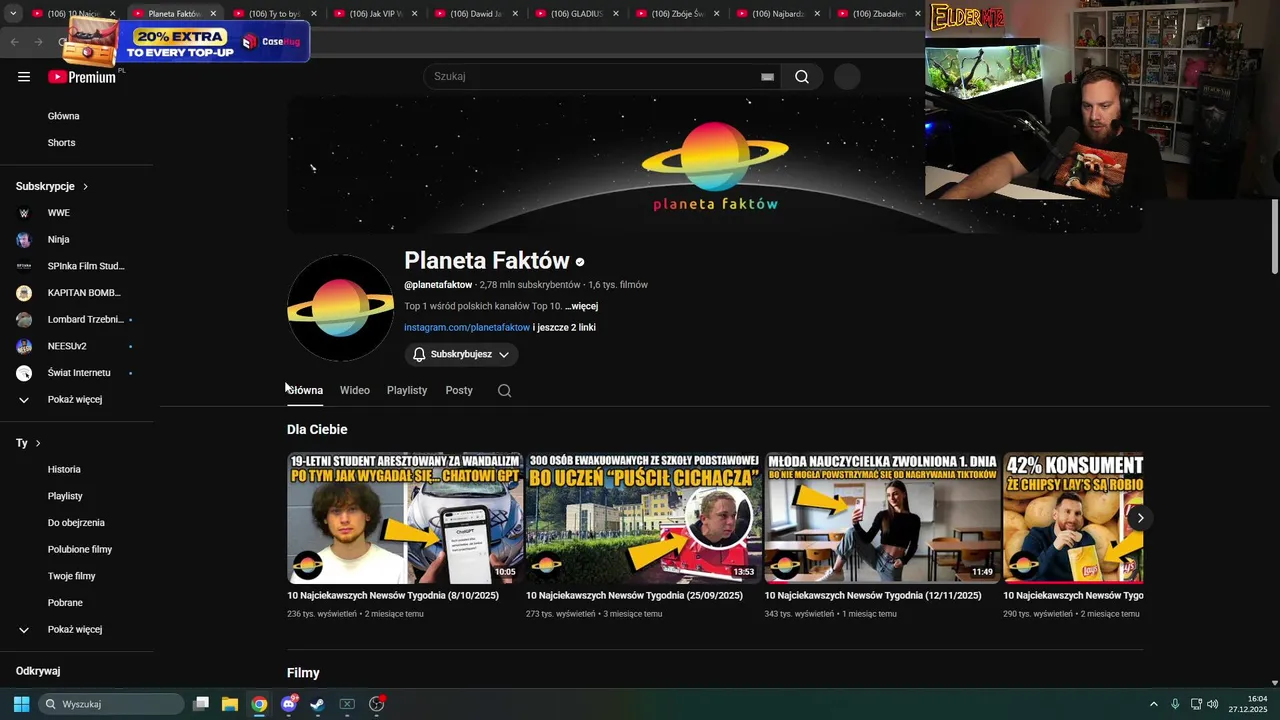Switch to the channel Playlisty tab
This screenshot has width=1280, height=720.
pyautogui.click(x=407, y=391)
